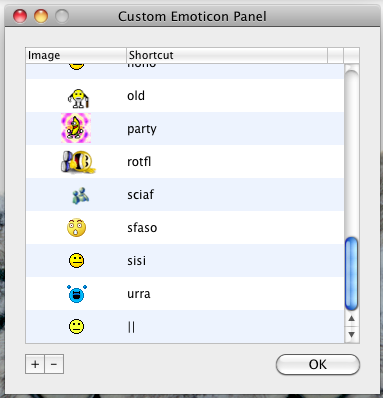This screenshot has height=398, width=383.
Task: Confirm with the OK button
Action: click(x=318, y=364)
